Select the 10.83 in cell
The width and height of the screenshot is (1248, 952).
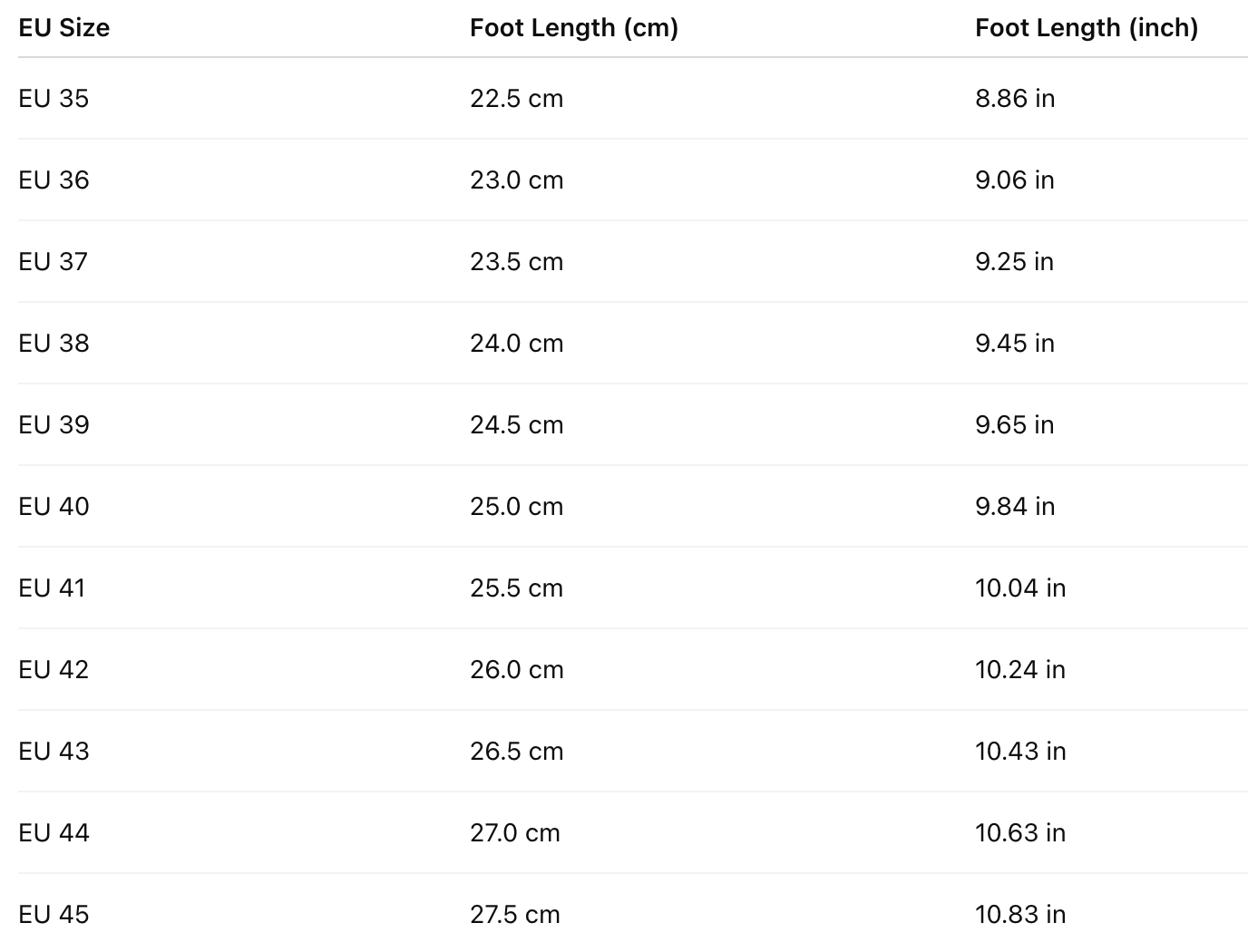pos(1019,915)
